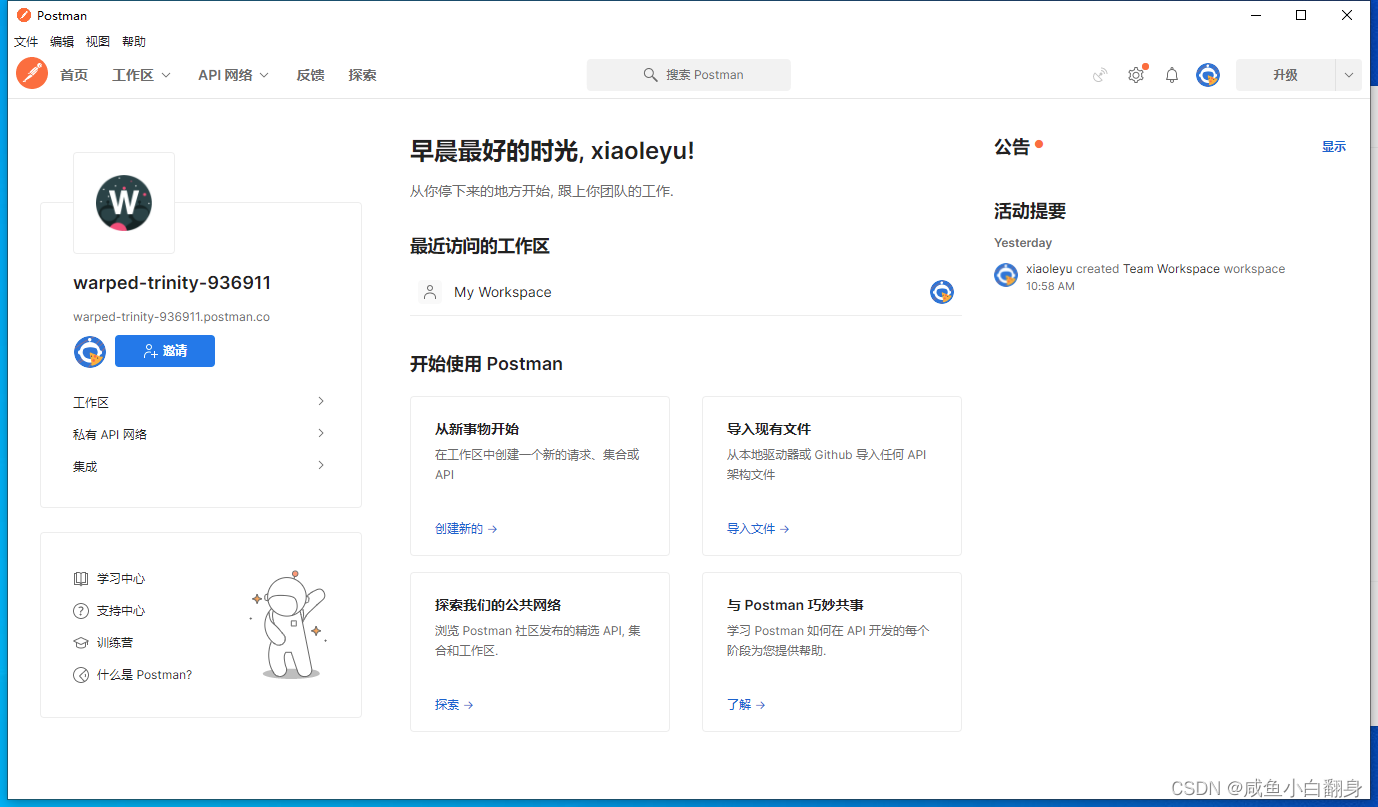This screenshot has width=1378, height=807.
Task: Open the 探索 nav item
Action: pos(363,75)
